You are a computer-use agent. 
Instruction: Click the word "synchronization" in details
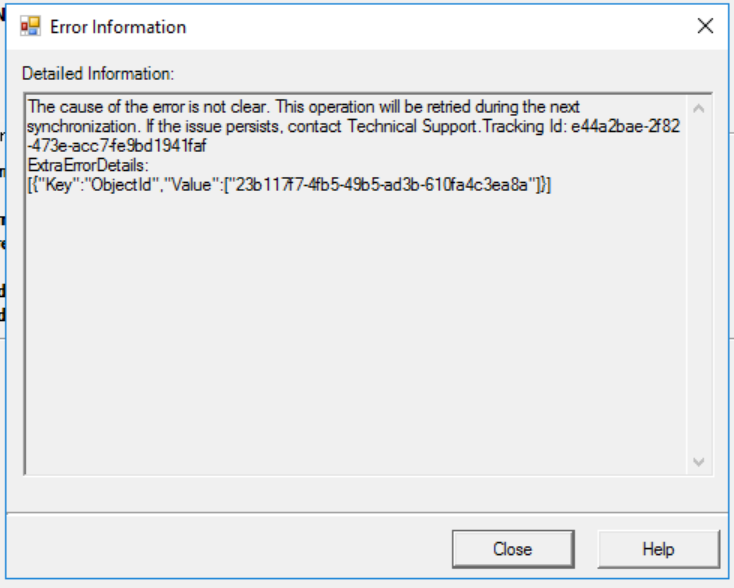coord(82,126)
